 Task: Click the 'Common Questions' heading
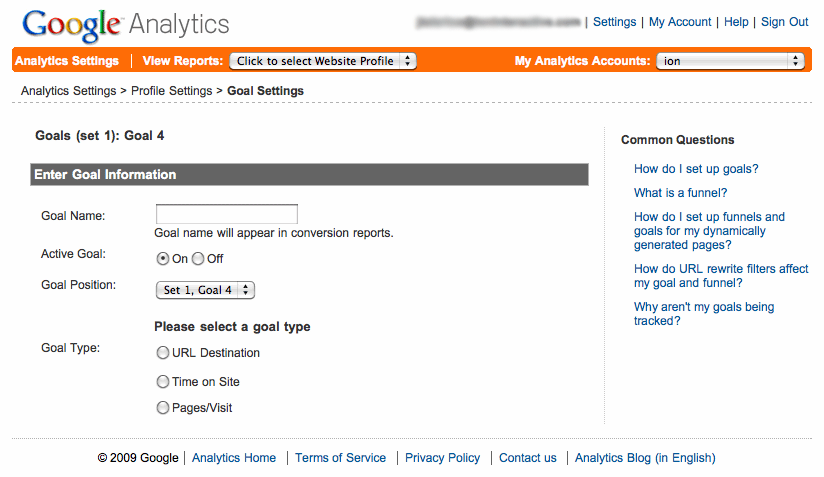pos(677,140)
